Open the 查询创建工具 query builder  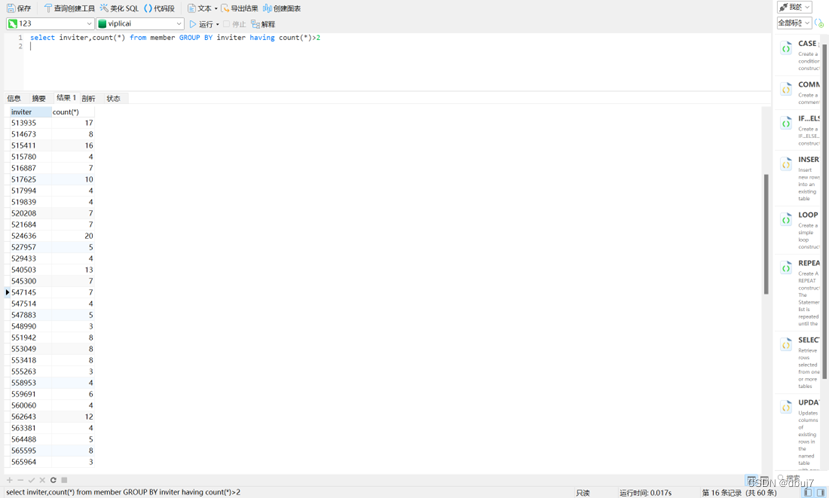pos(69,8)
